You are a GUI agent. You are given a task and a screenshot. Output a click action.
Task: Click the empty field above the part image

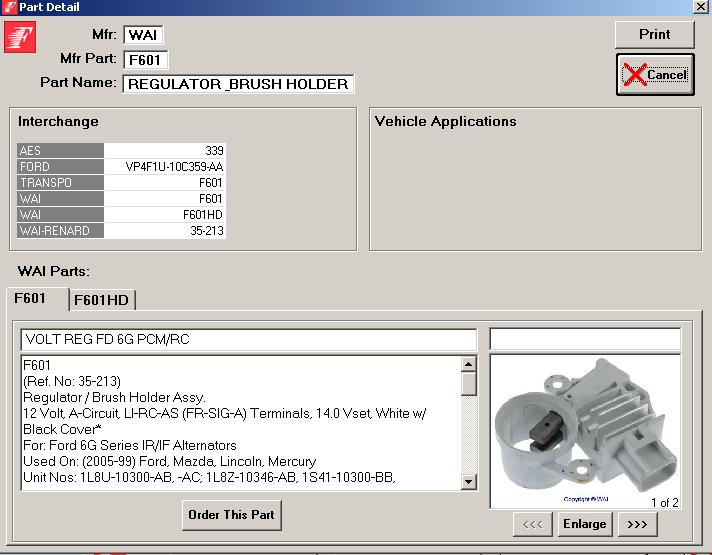585,339
